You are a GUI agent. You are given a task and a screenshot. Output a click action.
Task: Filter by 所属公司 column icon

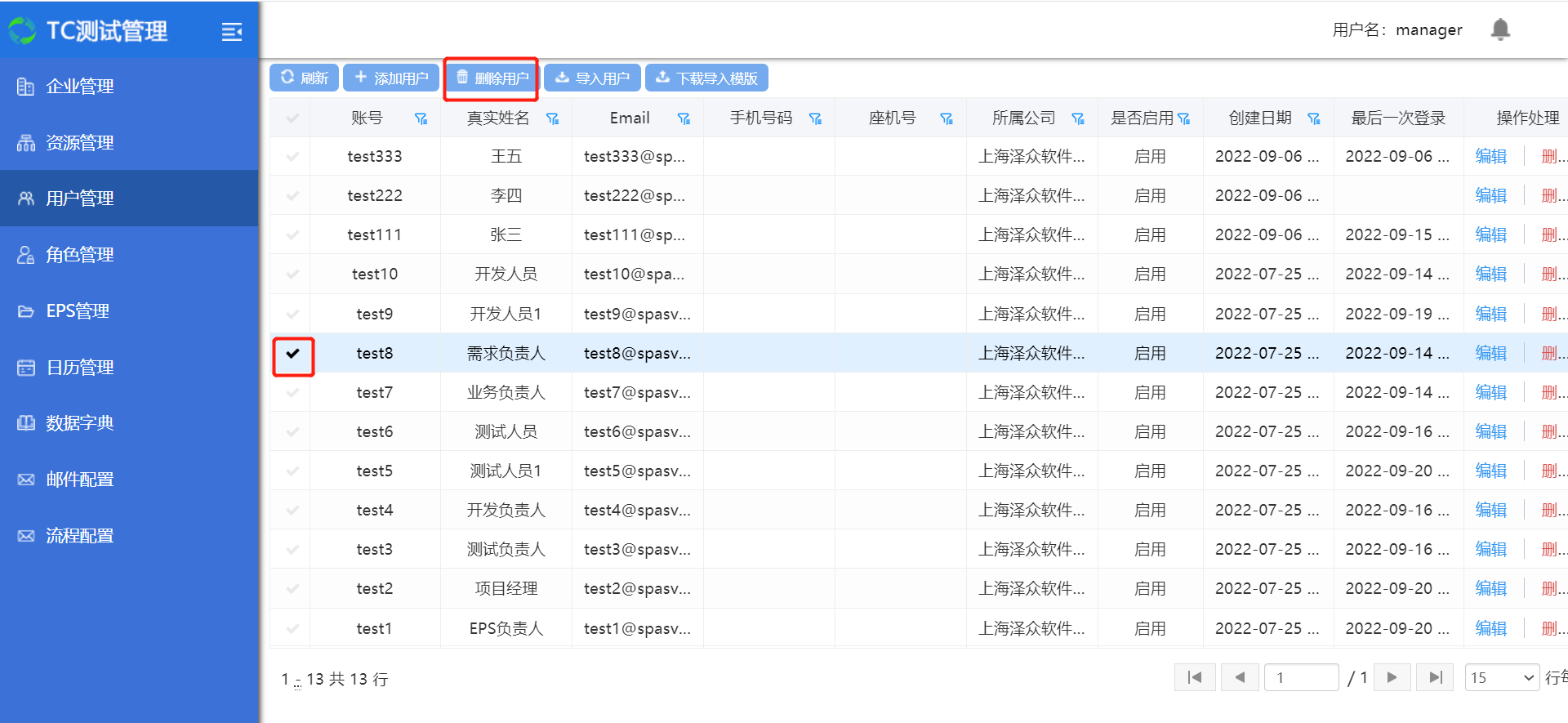tap(1078, 119)
